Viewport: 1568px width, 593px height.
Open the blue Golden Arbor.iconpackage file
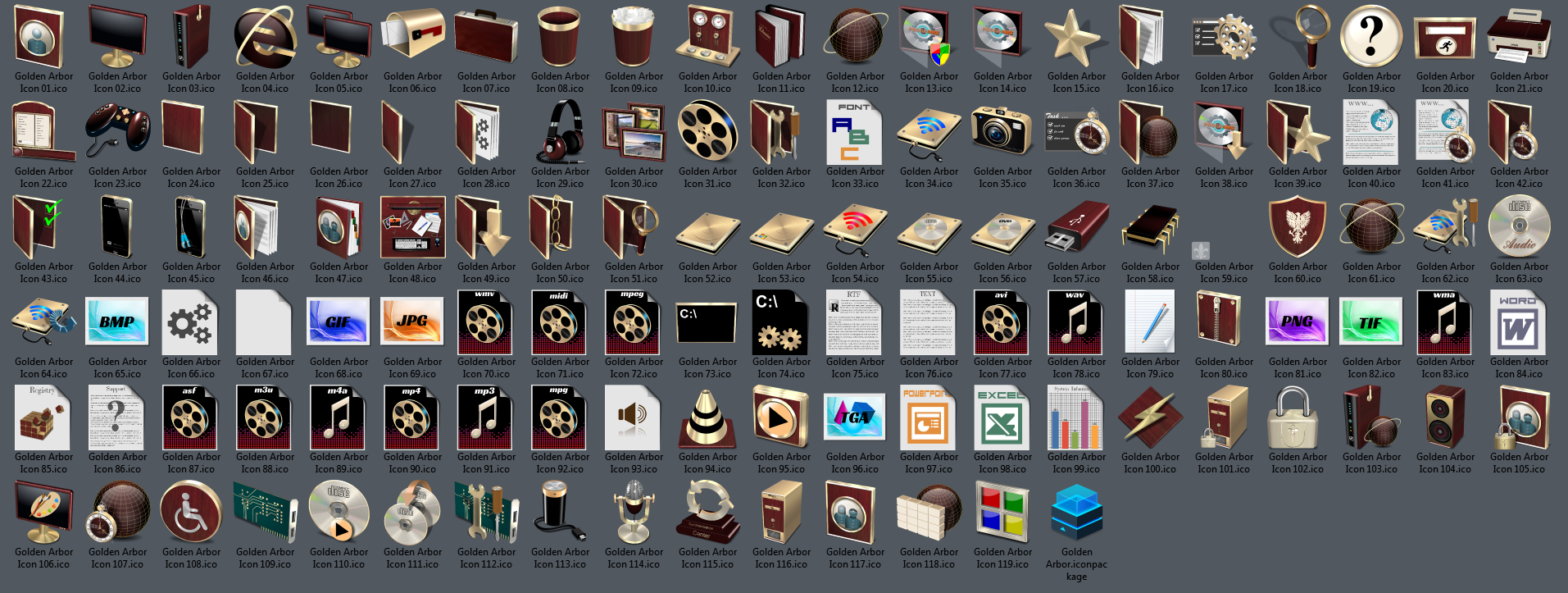pyautogui.click(x=1076, y=513)
